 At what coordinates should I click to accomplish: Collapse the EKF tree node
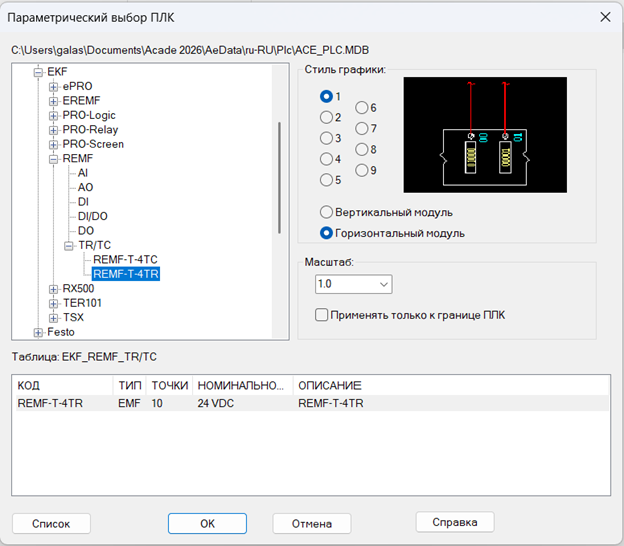(x=38, y=72)
